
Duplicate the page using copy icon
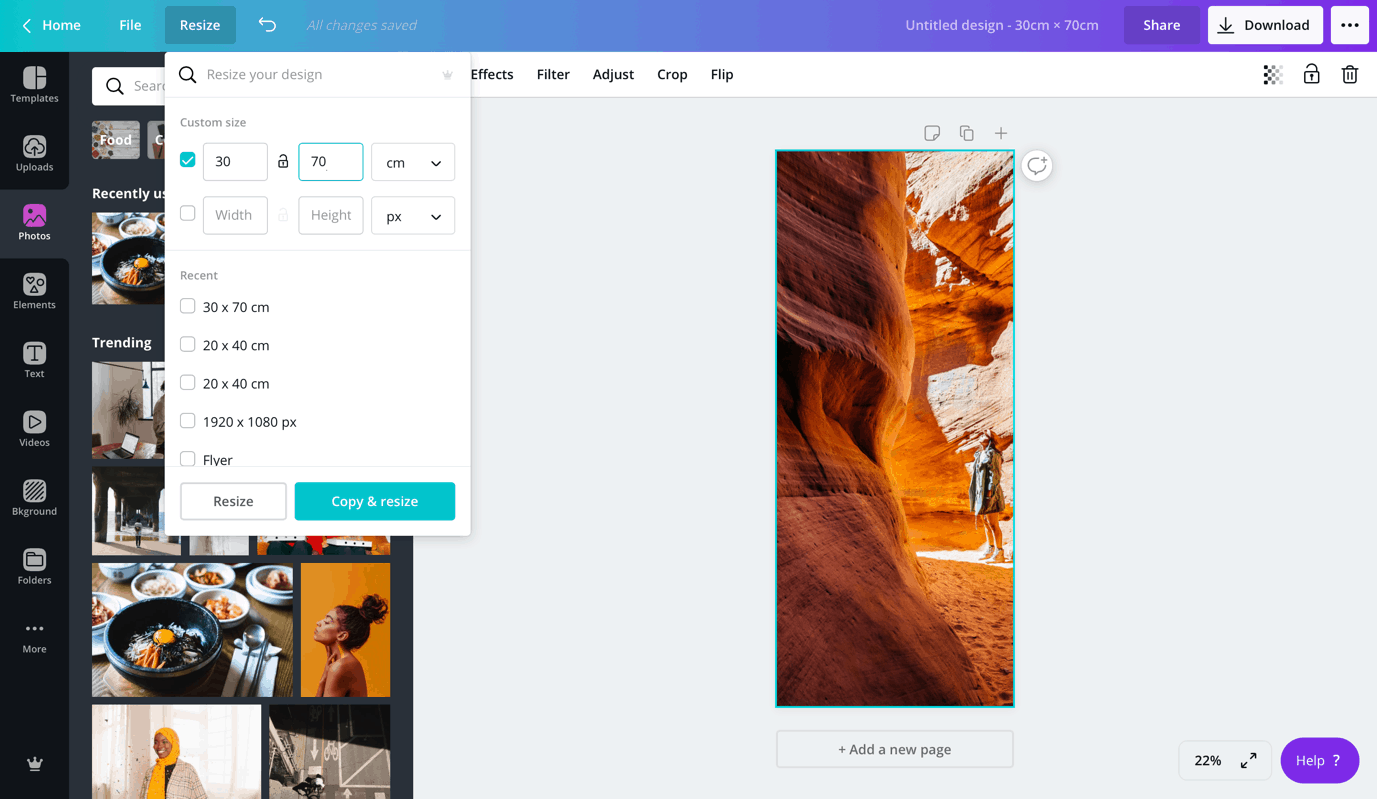tap(965, 132)
